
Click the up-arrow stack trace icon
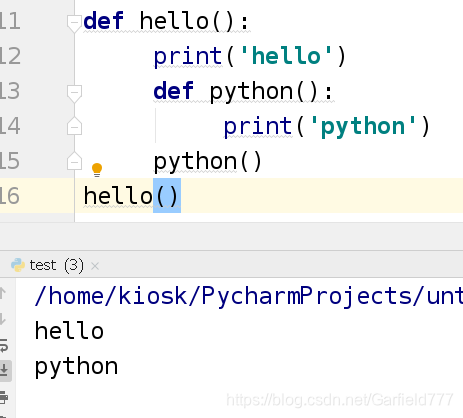coord(3,293)
